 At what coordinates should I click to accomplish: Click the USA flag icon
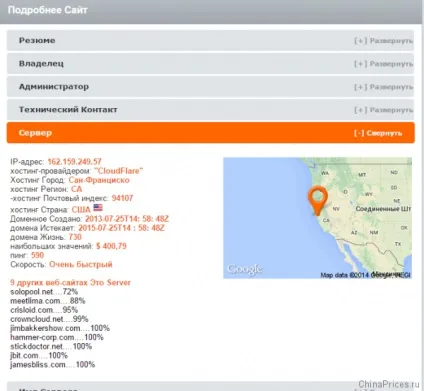click(x=98, y=208)
